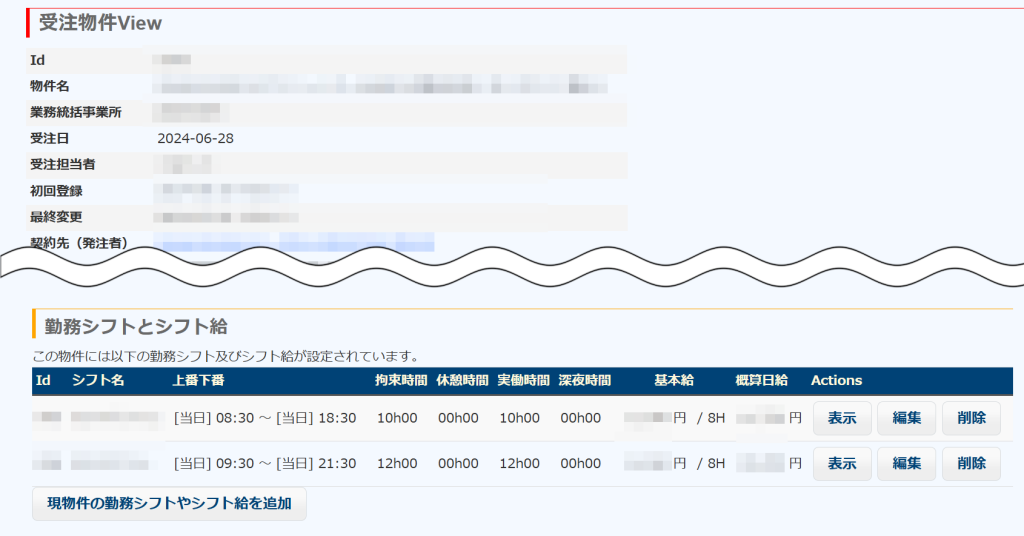Edit the 09:30–21:30 shift row
This screenshot has height=536, width=1024.
[x=906, y=464]
